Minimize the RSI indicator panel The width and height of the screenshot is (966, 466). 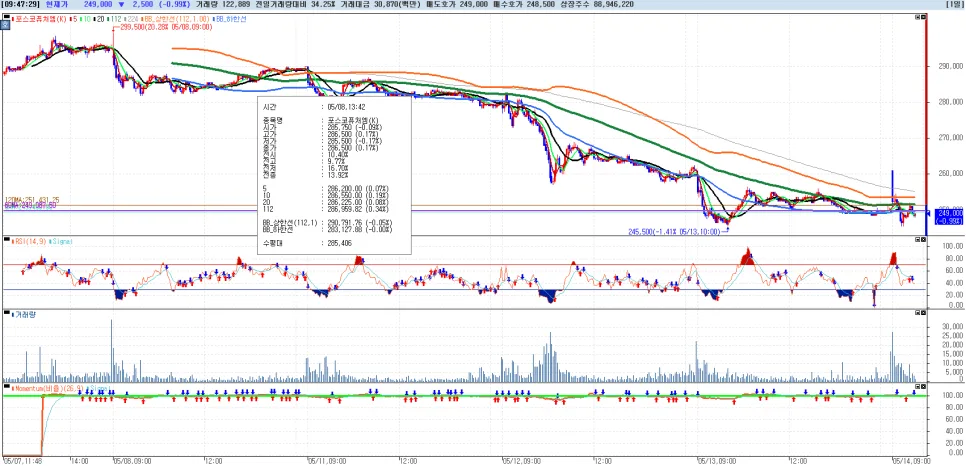(x=917, y=239)
